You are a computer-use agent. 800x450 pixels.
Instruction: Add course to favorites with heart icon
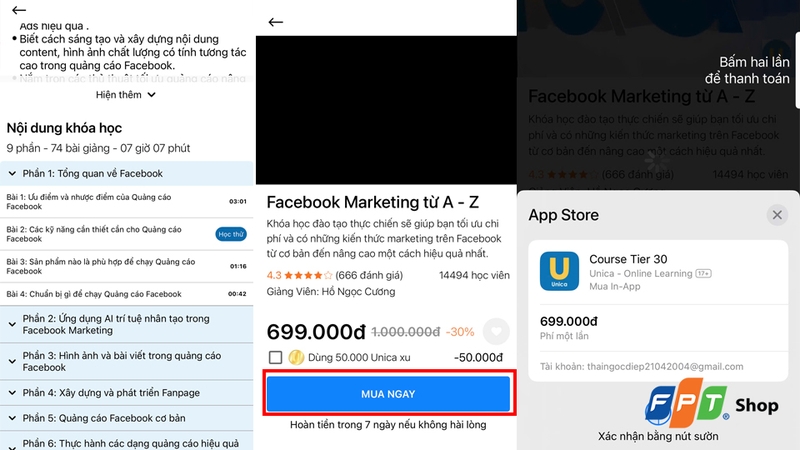496,332
